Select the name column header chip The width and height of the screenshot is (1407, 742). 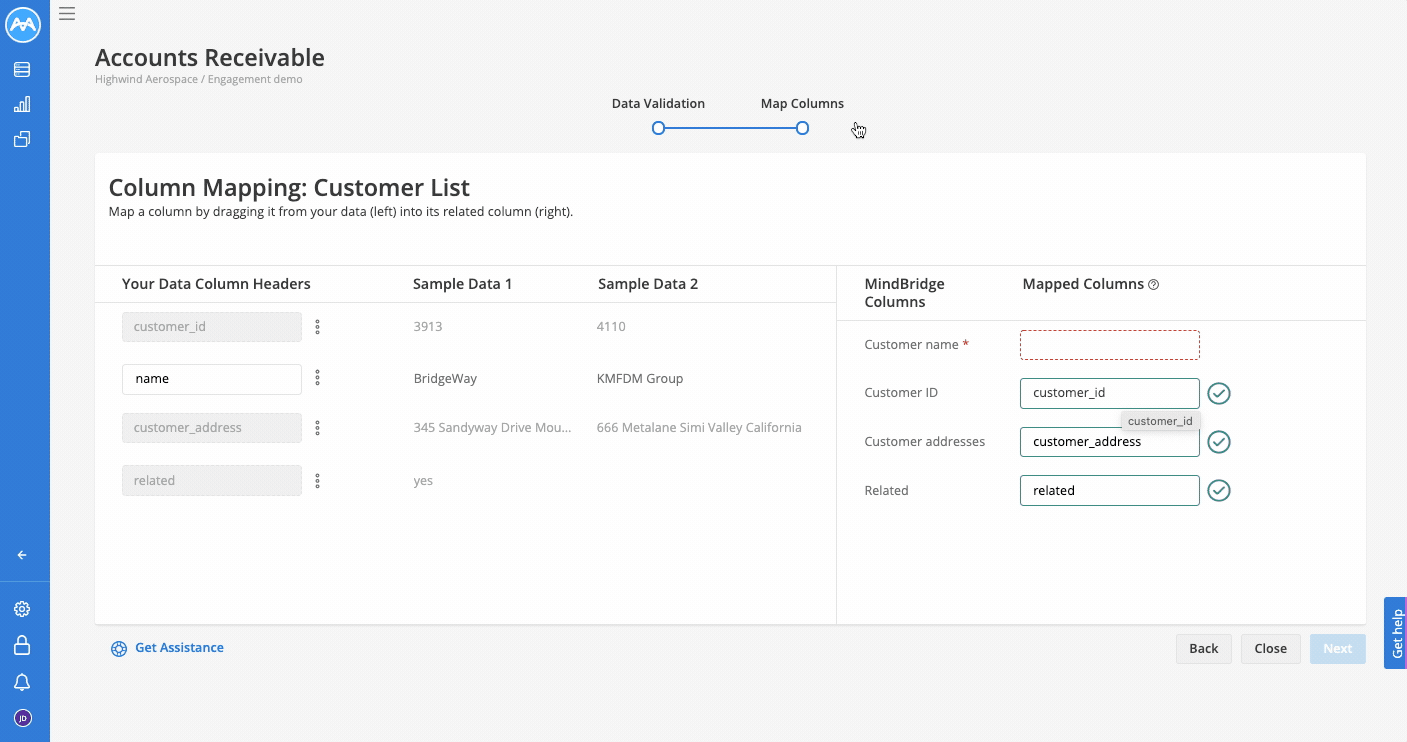[x=212, y=379]
